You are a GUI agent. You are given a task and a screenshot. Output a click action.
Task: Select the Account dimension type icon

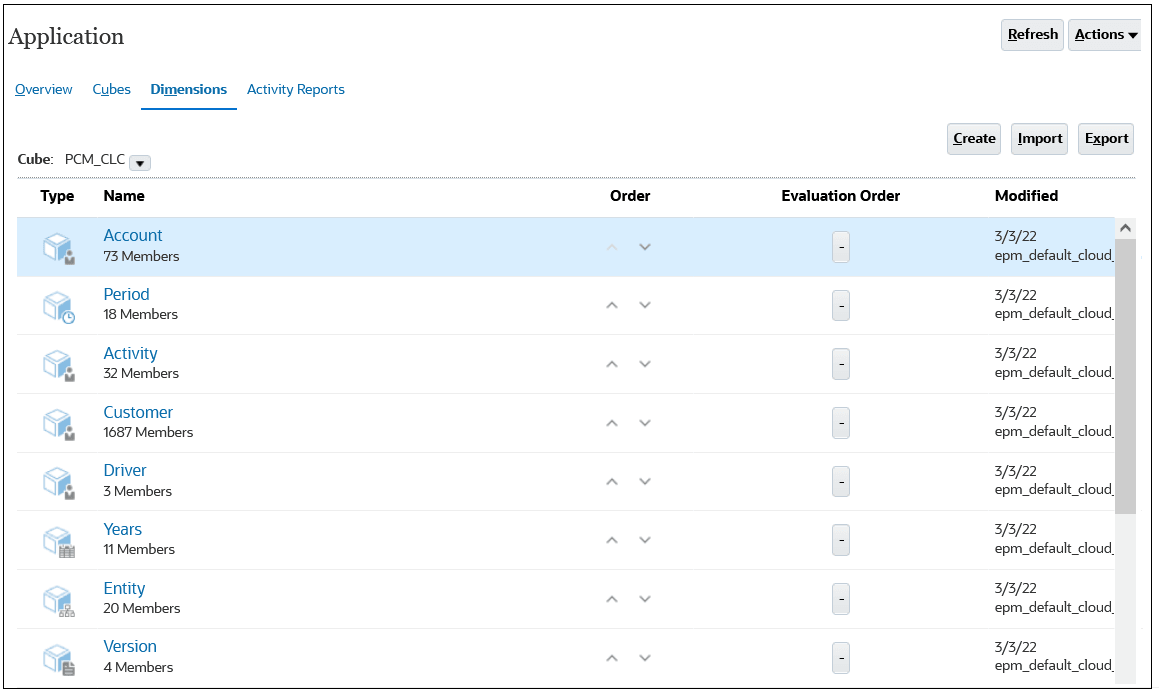(57, 247)
